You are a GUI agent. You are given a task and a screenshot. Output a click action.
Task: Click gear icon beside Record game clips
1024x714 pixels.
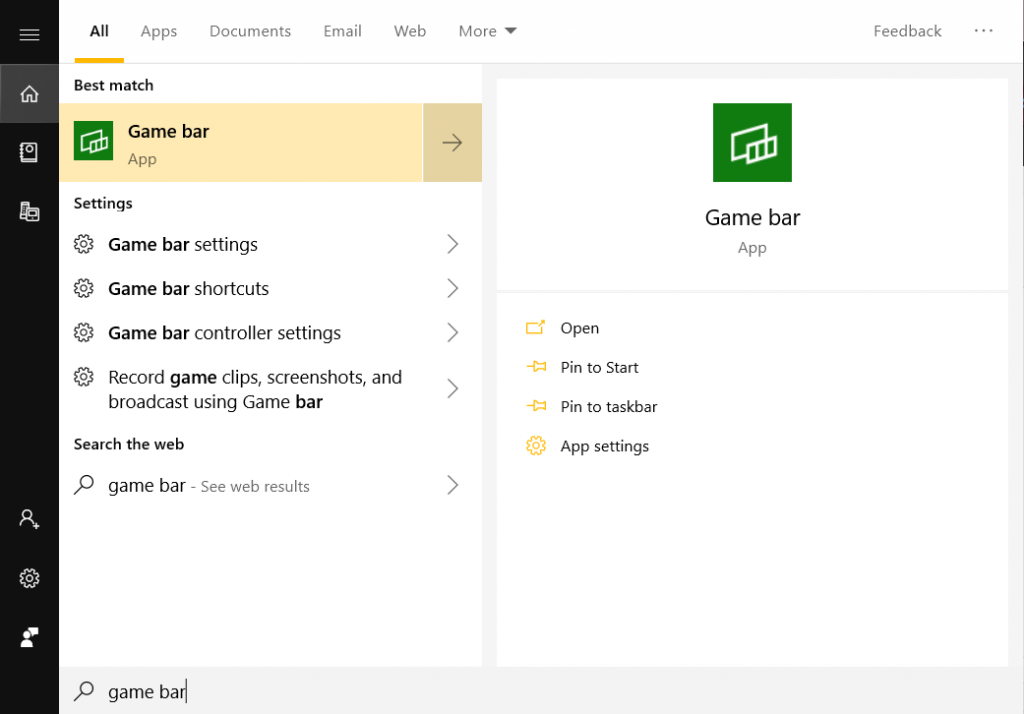tap(84, 377)
